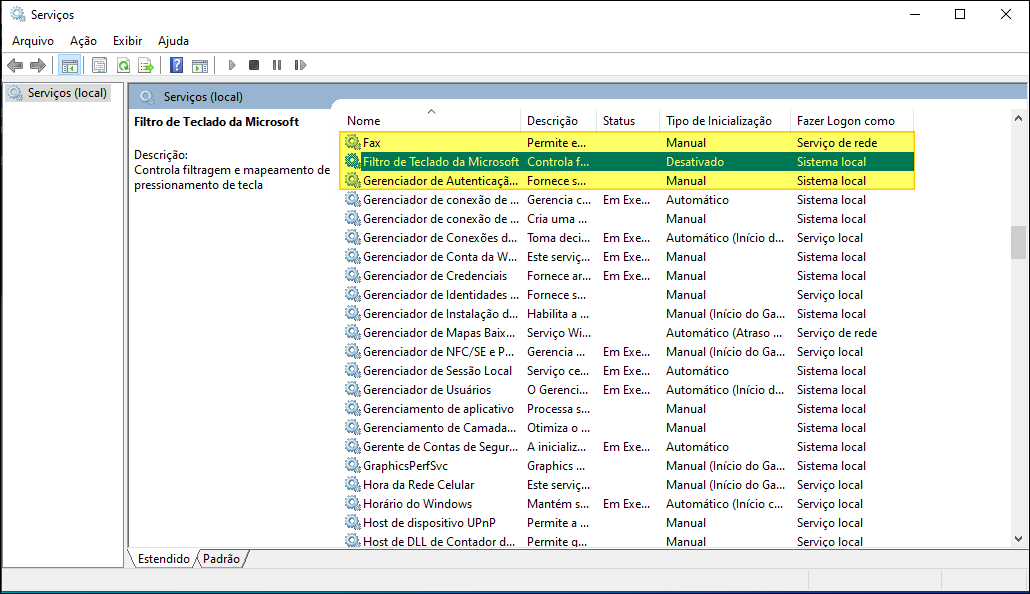Select Gerenciador de NFC/SE service name
Image resolution: width=1030 pixels, height=594 pixels.
point(439,352)
